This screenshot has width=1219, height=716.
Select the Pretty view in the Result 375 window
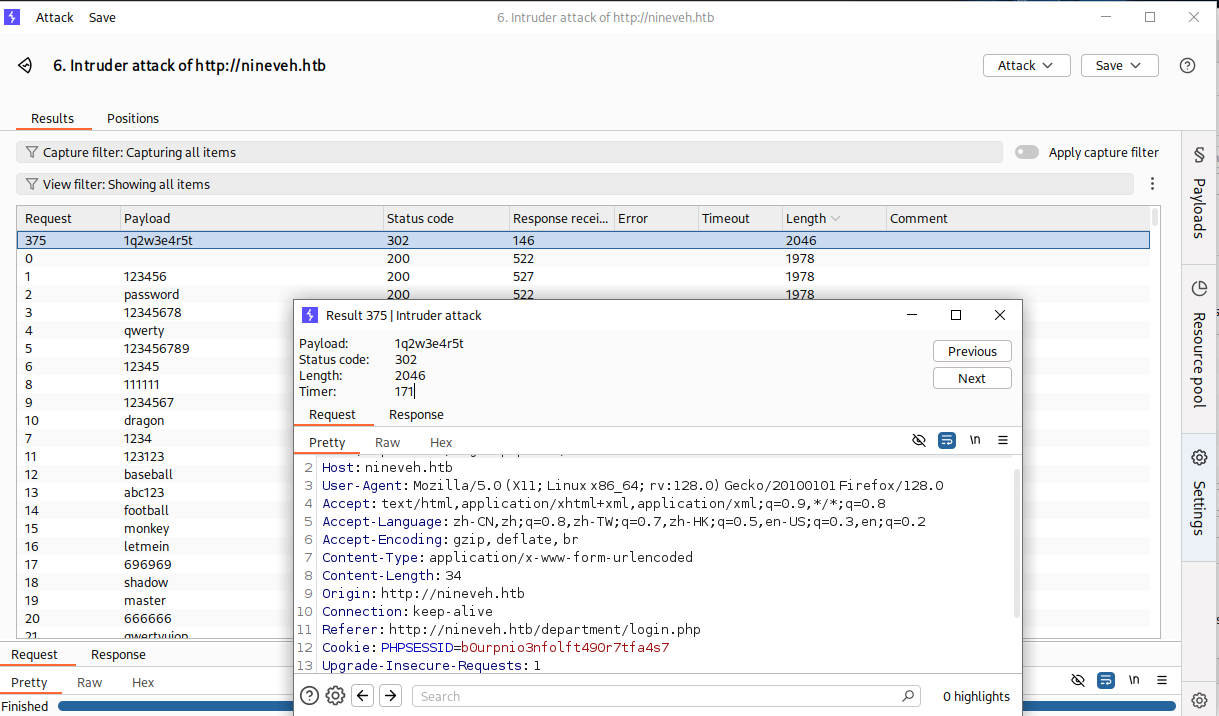coord(327,442)
